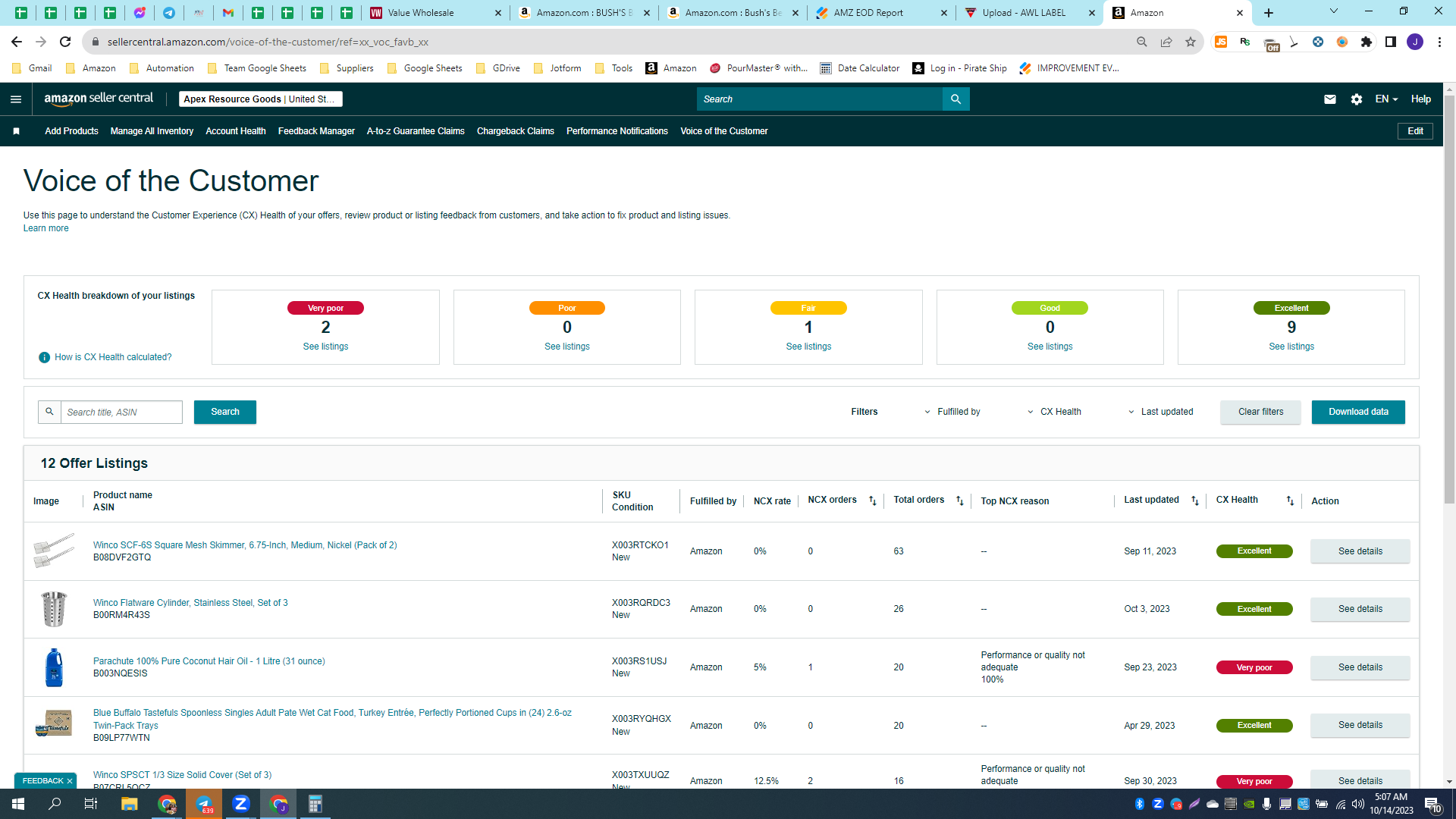
Task: Click the Winco Square Mesh Skimmer thumbnail
Action: 54,551
